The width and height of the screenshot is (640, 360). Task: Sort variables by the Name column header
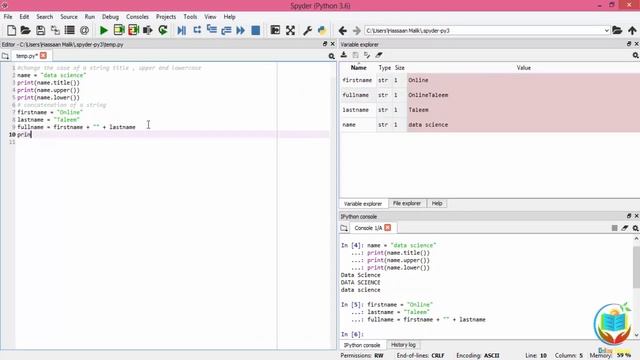[358, 68]
